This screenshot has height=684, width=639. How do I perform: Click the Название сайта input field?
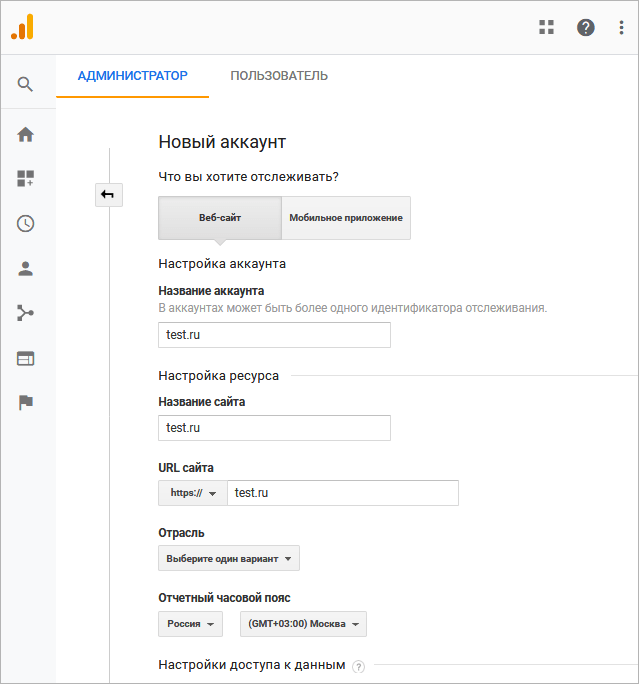[x=274, y=428]
